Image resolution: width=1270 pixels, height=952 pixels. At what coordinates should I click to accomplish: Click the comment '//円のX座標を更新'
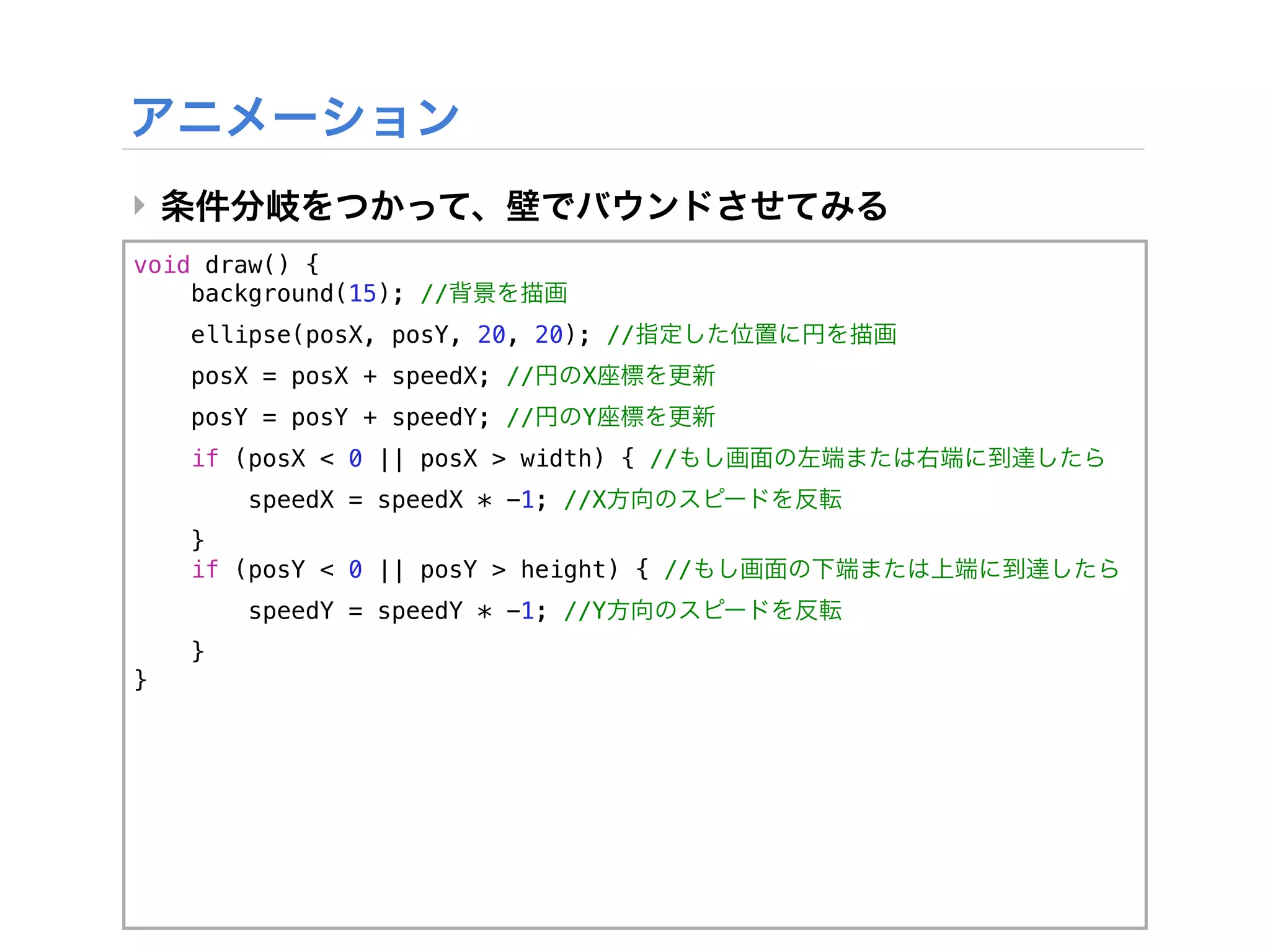coord(611,376)
